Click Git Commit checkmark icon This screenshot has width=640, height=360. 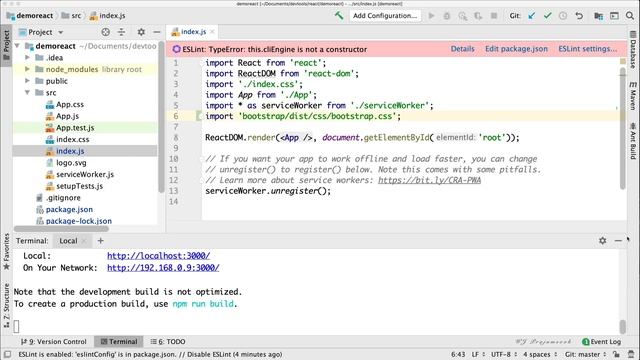click(547, 16)
